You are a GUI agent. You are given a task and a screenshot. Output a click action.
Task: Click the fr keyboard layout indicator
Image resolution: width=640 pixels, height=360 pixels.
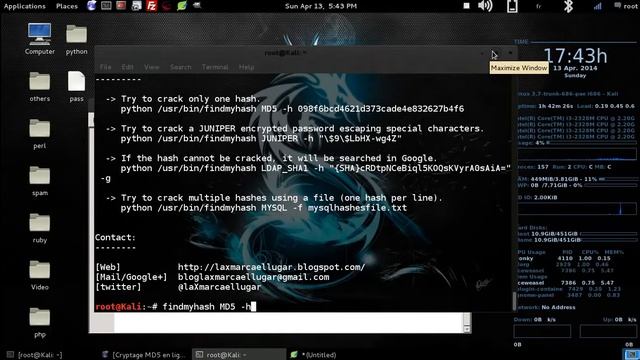[539, 6]
